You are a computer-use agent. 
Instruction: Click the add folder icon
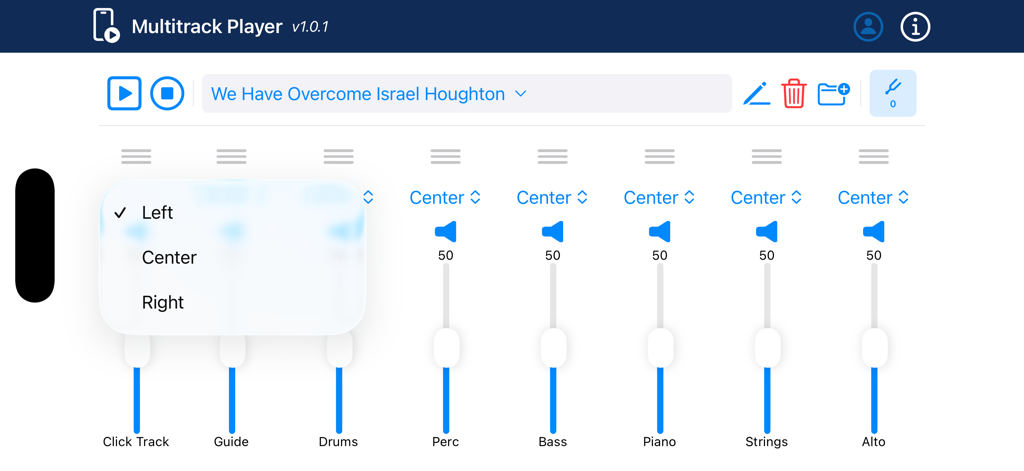833,94
